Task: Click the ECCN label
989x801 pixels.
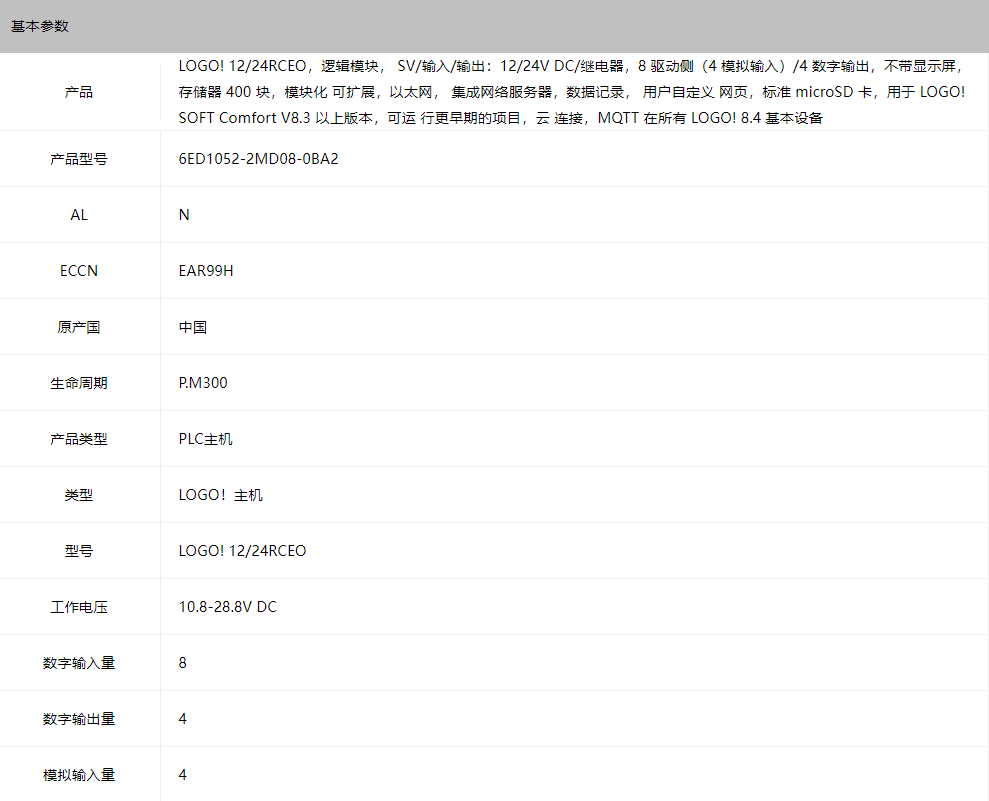Action: (79, 271)
